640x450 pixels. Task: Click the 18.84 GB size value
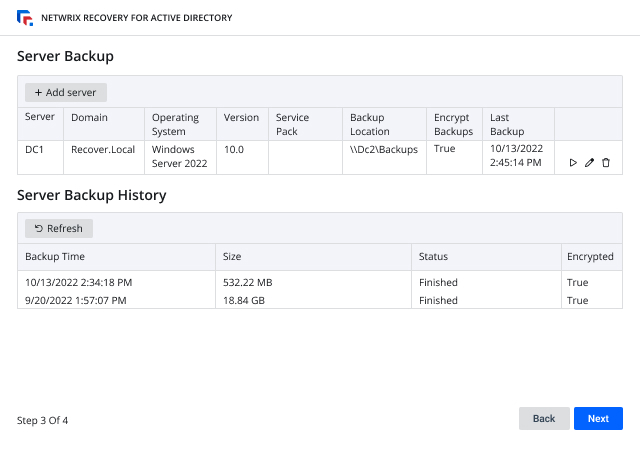coord(244,301)
